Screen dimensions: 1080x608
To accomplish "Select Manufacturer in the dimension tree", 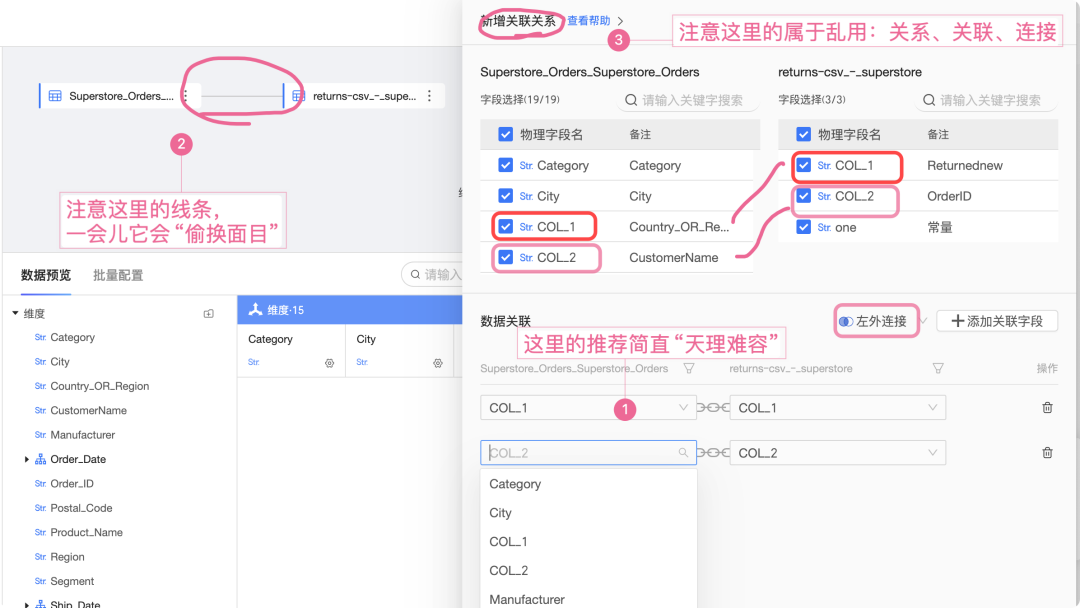I will tap(83, 435).
